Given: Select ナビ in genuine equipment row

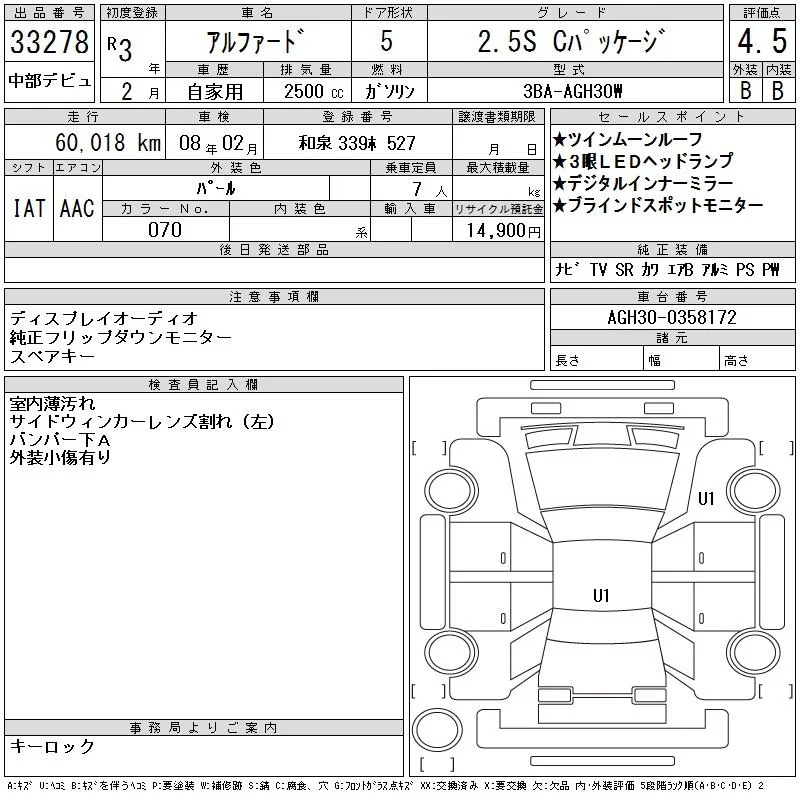Looking at the screenshot, I should [x=567, y=269].
